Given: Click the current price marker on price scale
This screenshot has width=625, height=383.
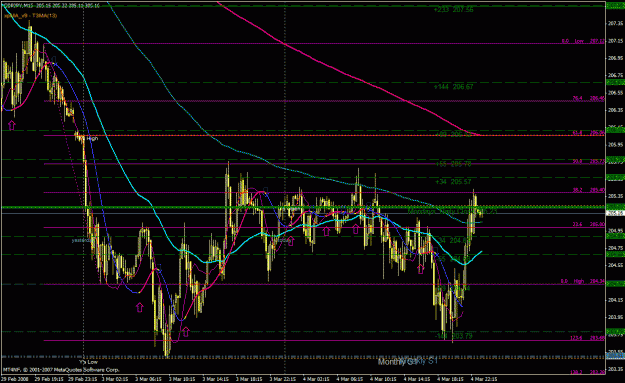Looking at the screenshot, I should (x=615, y=213).
